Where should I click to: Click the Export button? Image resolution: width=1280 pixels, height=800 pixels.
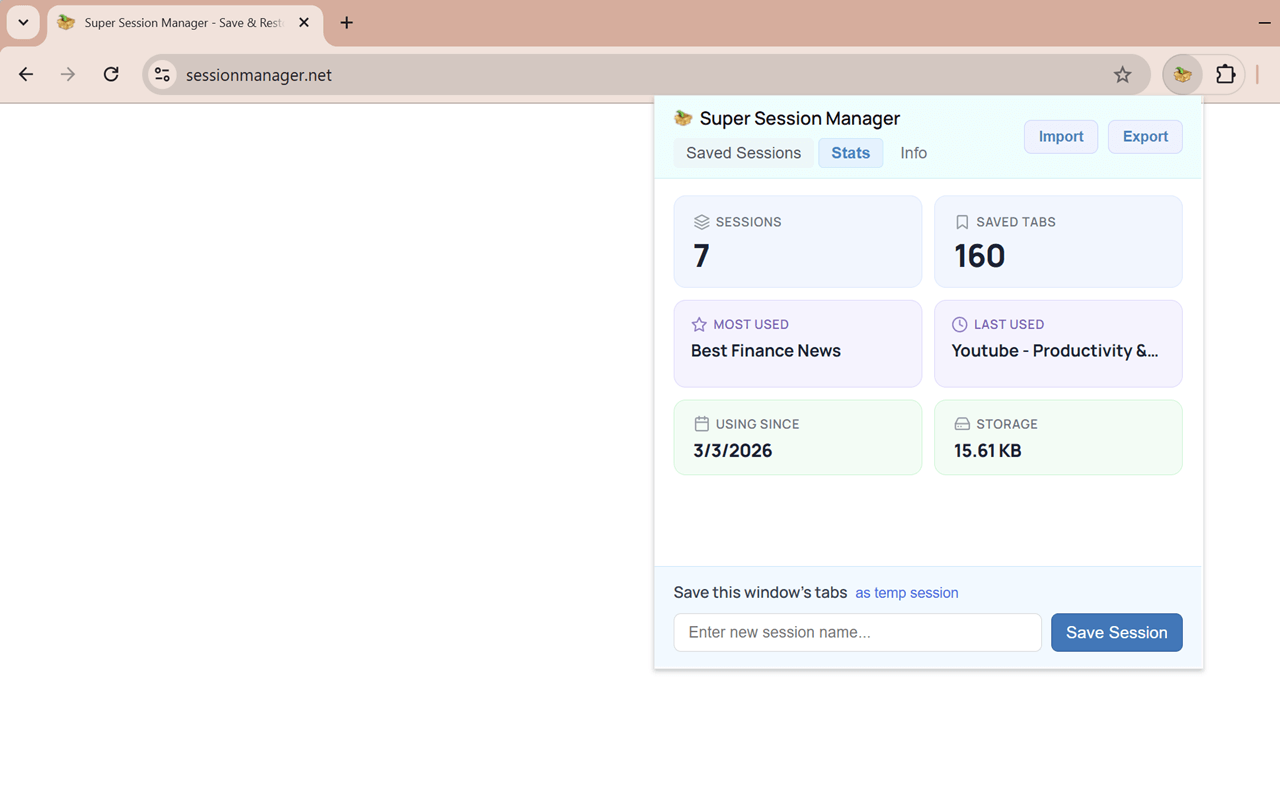click(x=1145, y=137)
